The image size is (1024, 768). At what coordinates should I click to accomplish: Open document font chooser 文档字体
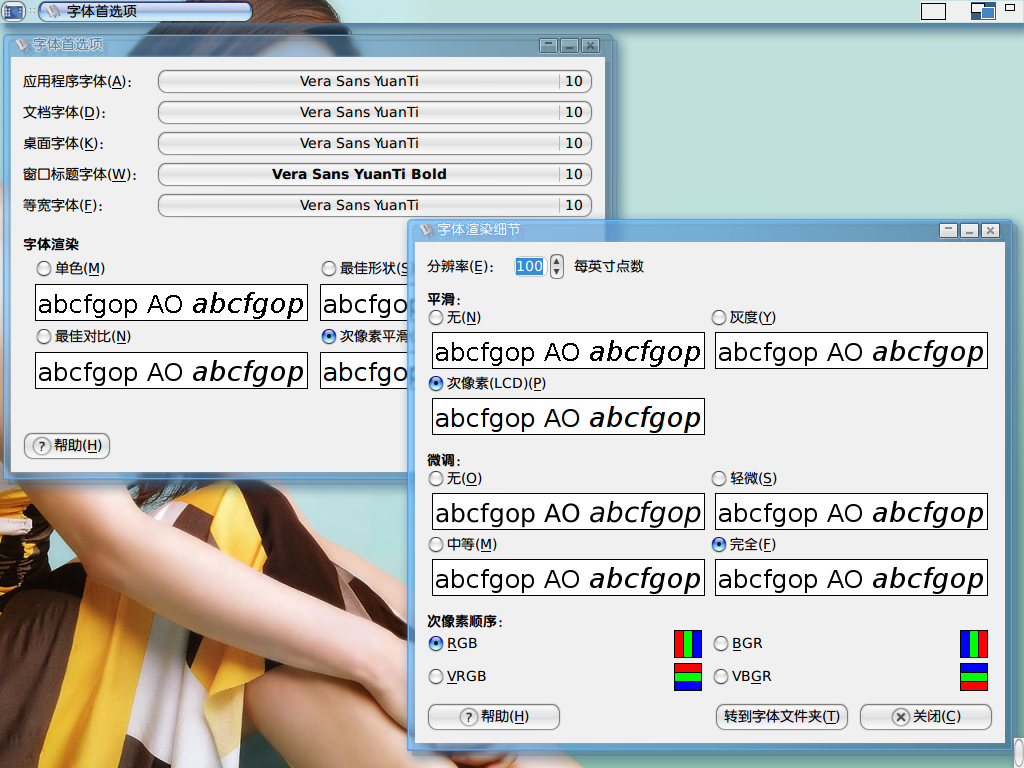[375, 112]
